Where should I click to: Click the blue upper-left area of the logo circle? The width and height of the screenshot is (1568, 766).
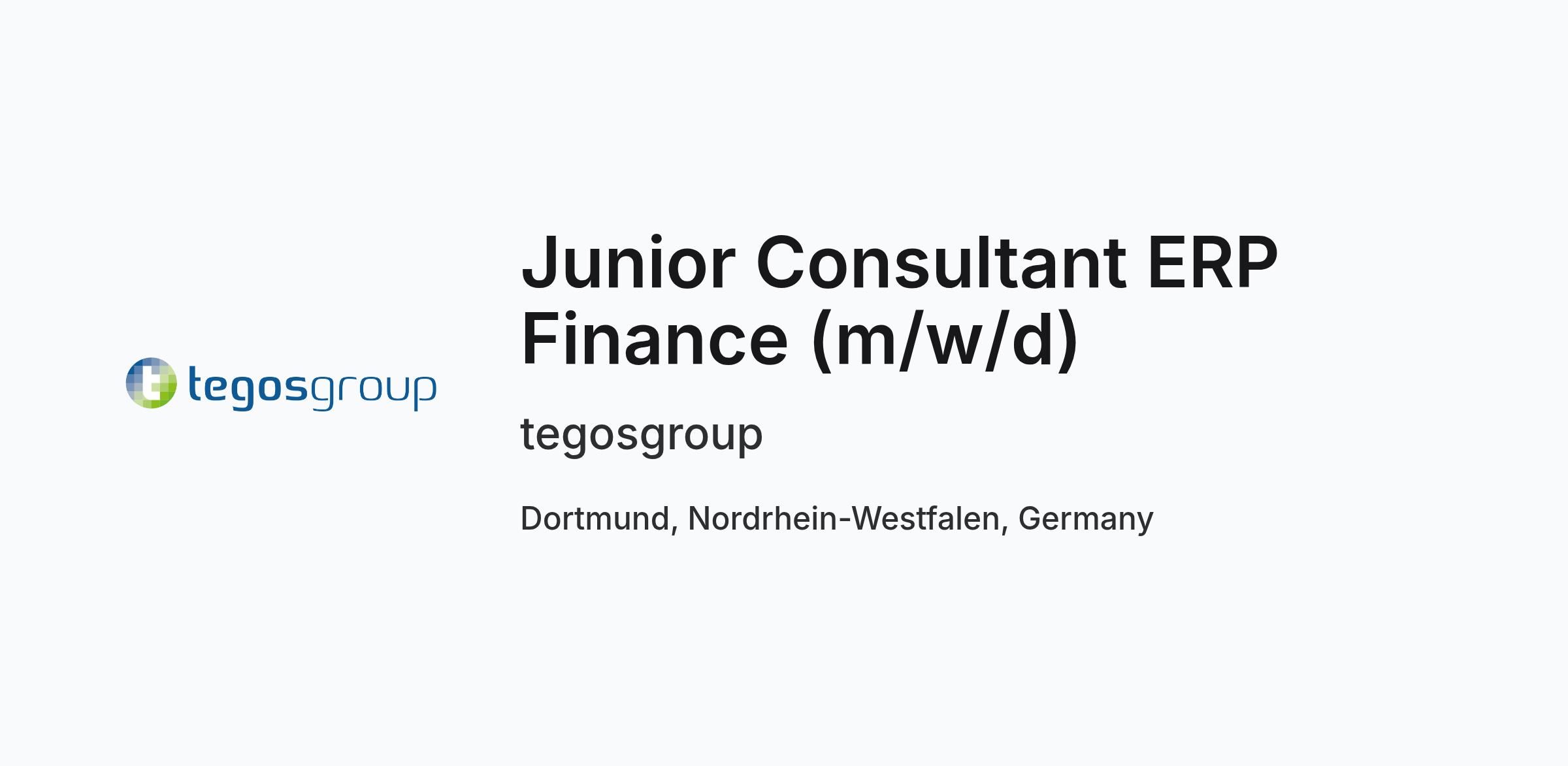click(137, 371)
